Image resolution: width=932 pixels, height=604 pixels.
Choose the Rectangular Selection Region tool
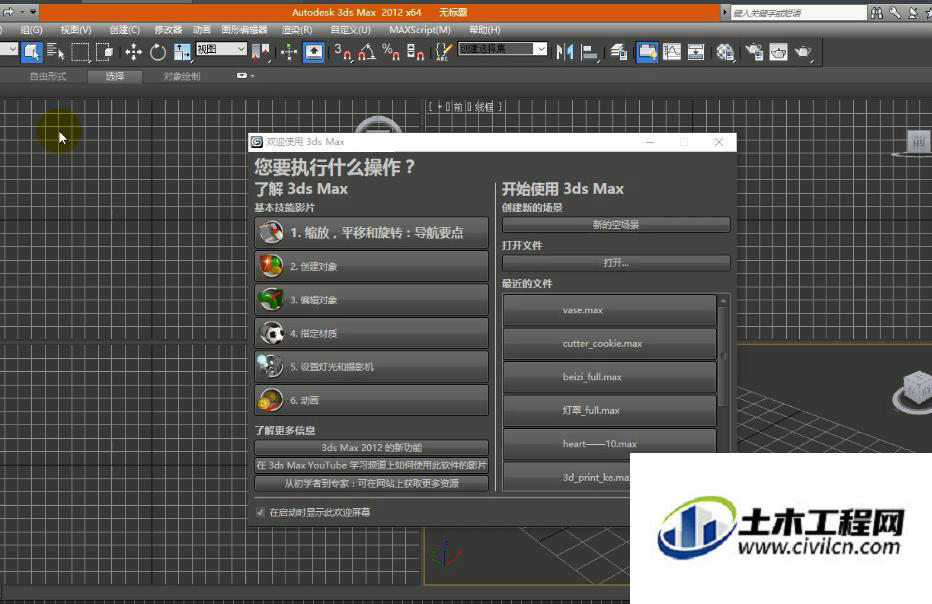point(80,52)
